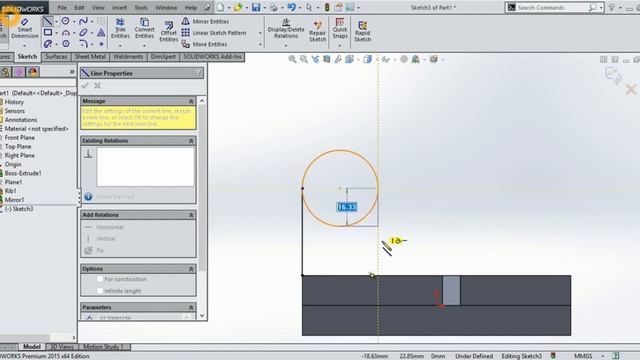This screenshot has height=360, width=640.
Task: Open the File menu
Action: point(62,7)
